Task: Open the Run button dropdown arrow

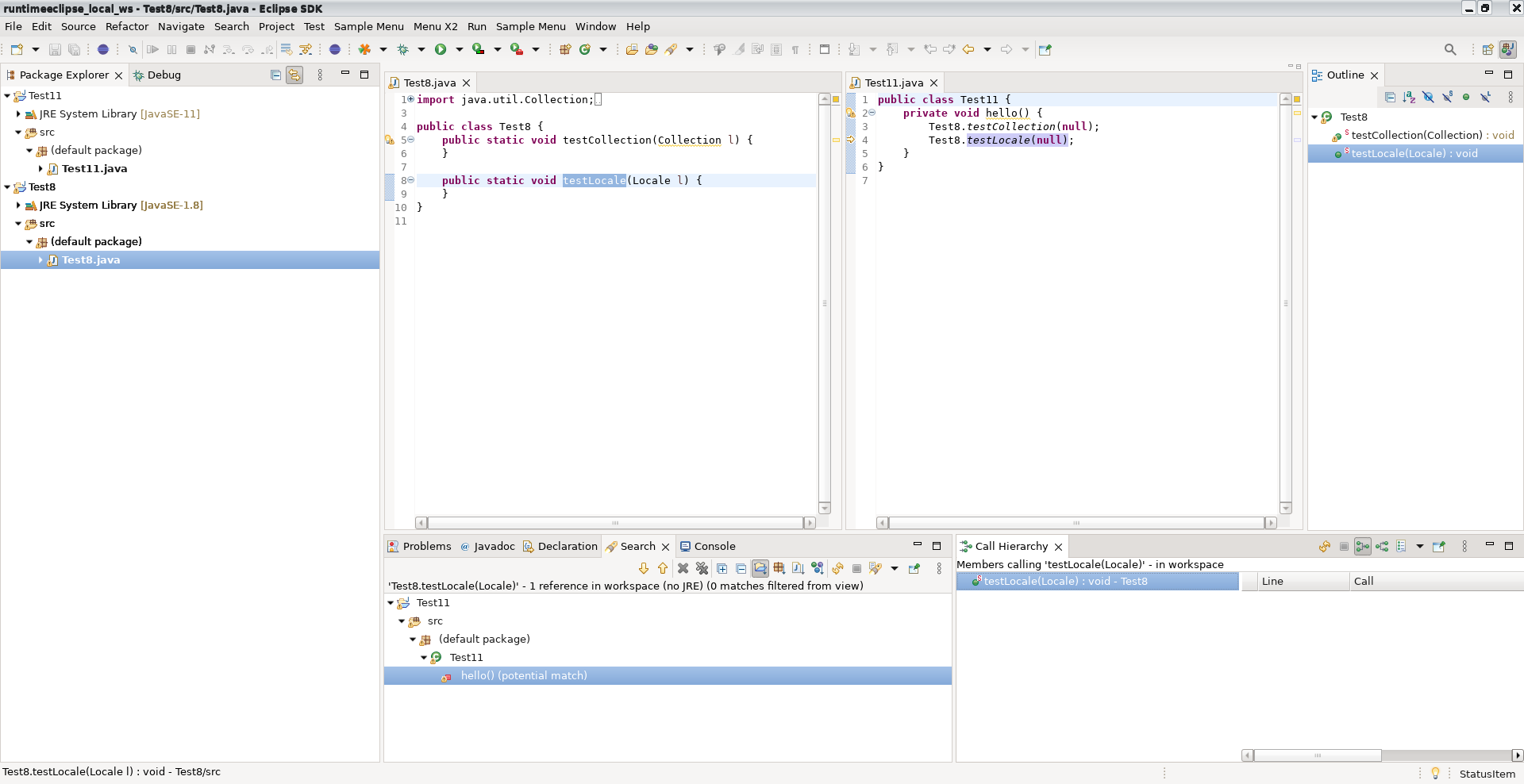Action: [459, 49]
